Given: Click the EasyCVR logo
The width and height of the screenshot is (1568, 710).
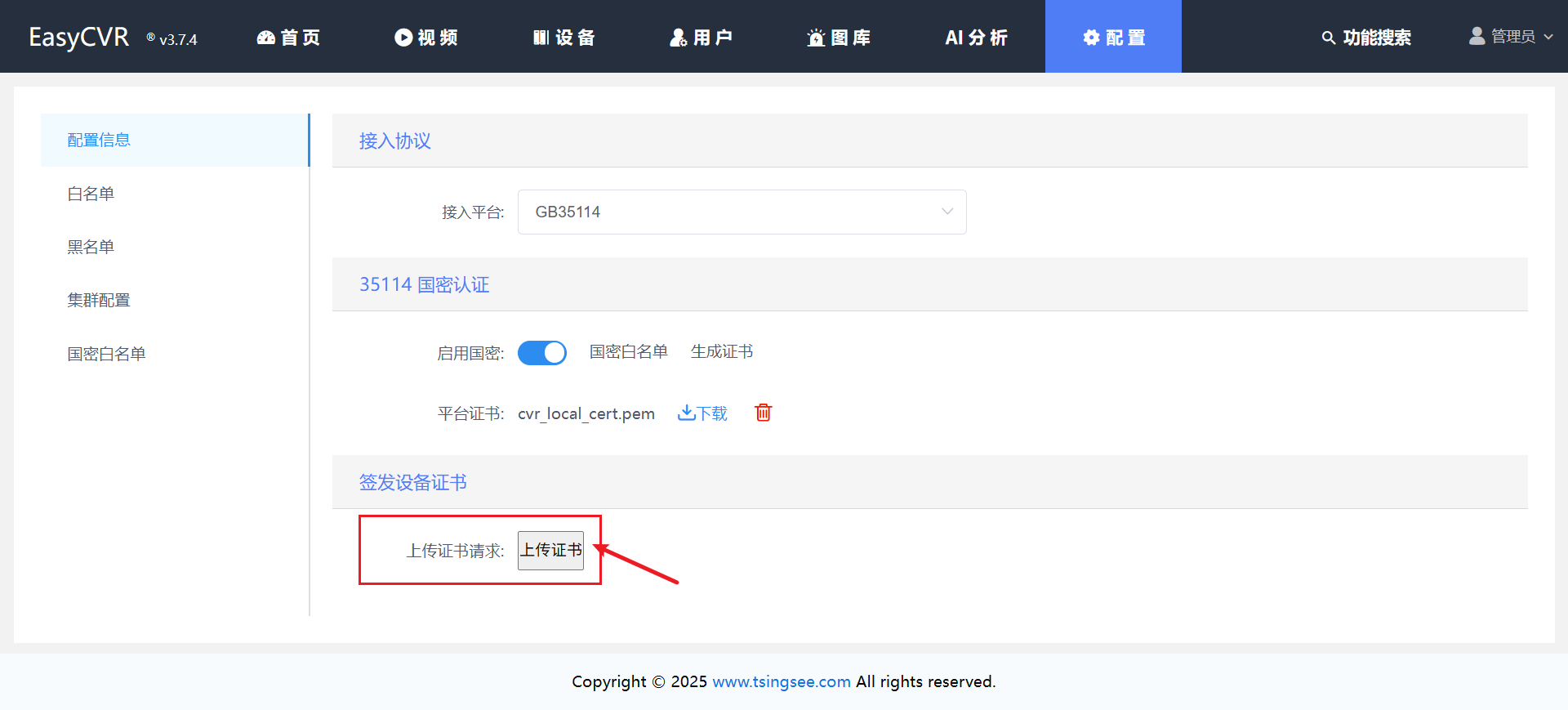Looking at the screenshot, I should click(x=79, y=38).
